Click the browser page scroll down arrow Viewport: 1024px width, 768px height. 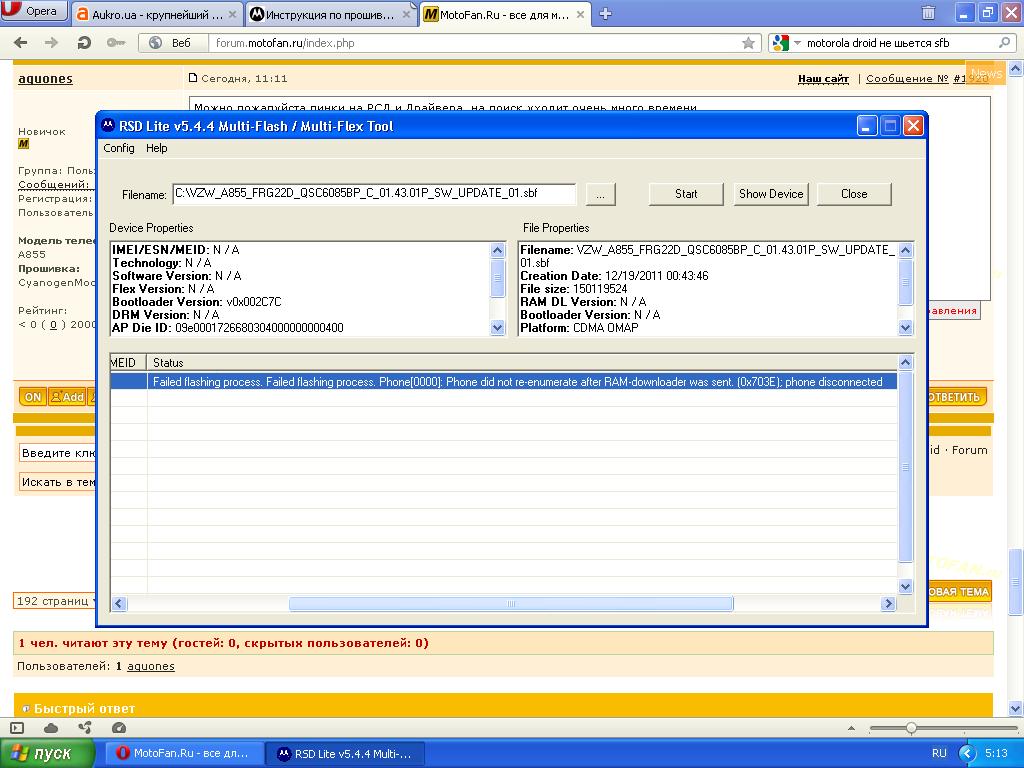point(1016,709)
